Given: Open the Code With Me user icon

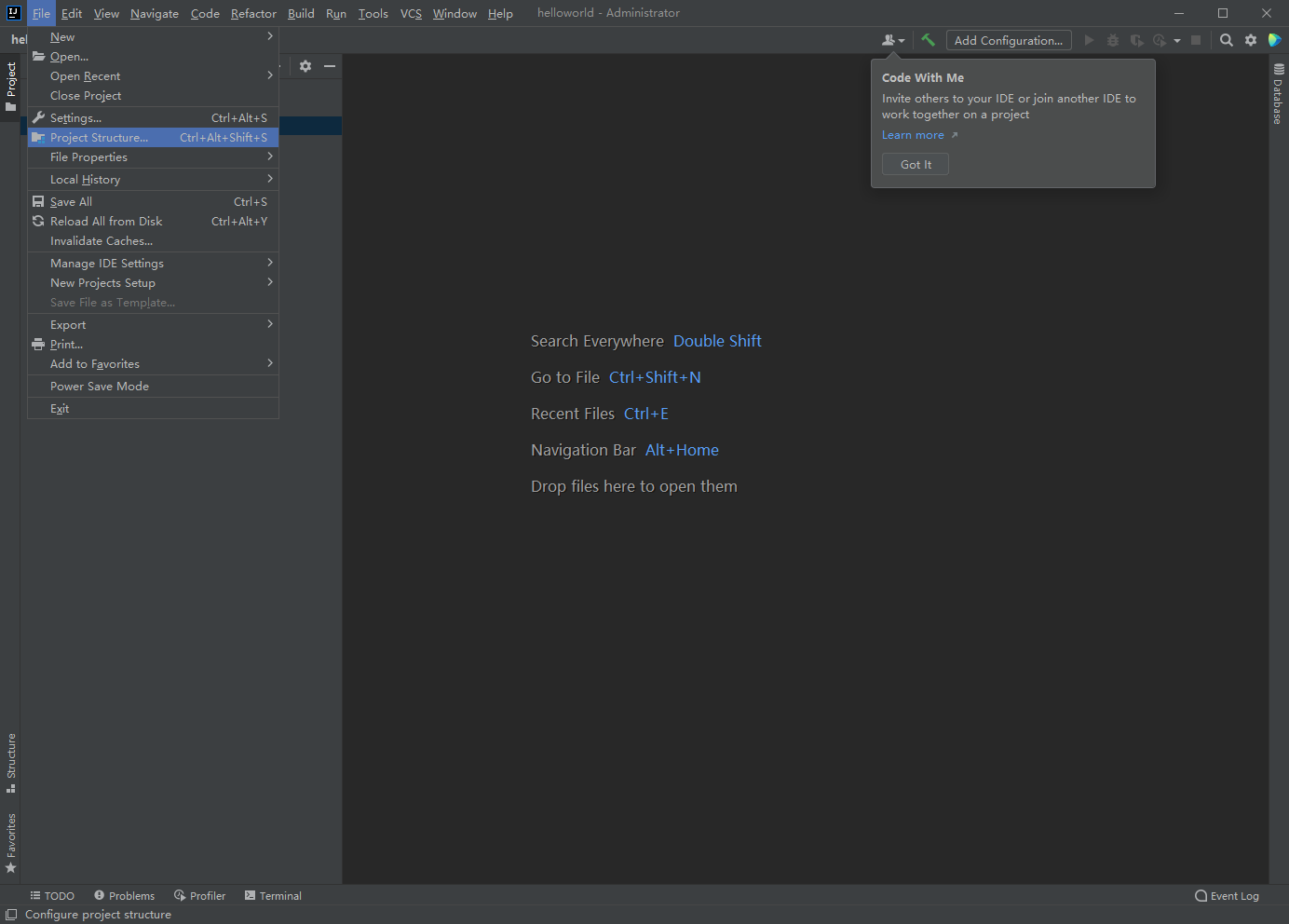Looking at the screenshot, I should (x=892, y=40).
